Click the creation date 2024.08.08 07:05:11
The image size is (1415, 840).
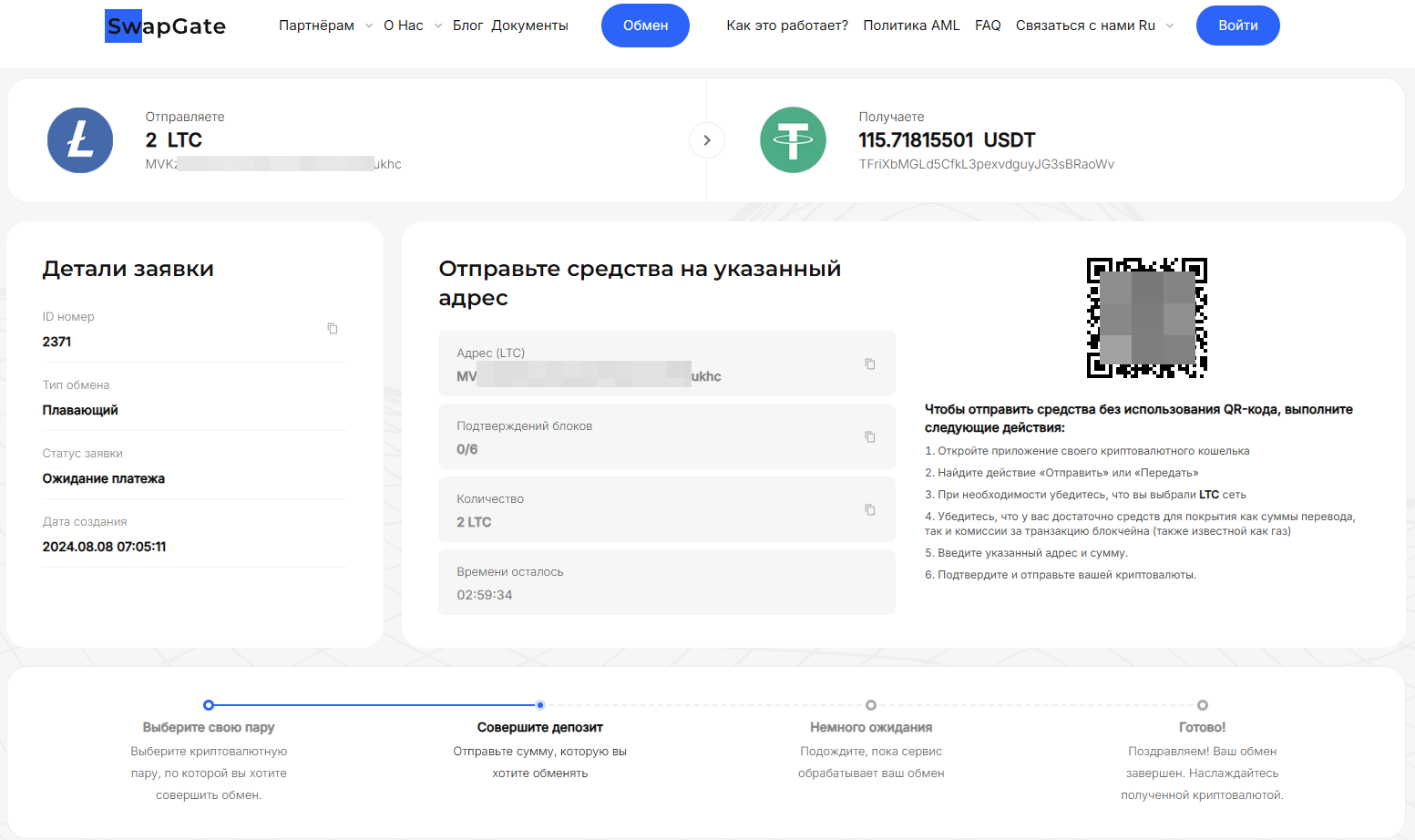coord(104,547)
